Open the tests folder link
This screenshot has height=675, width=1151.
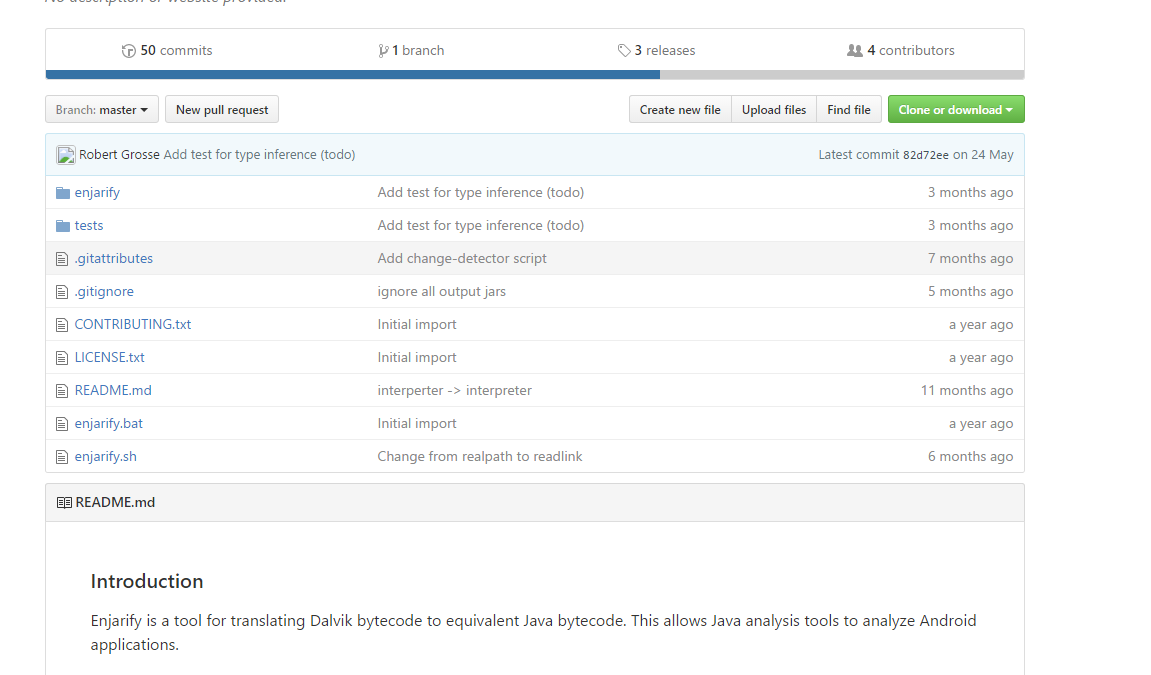[x=89, y=225]
